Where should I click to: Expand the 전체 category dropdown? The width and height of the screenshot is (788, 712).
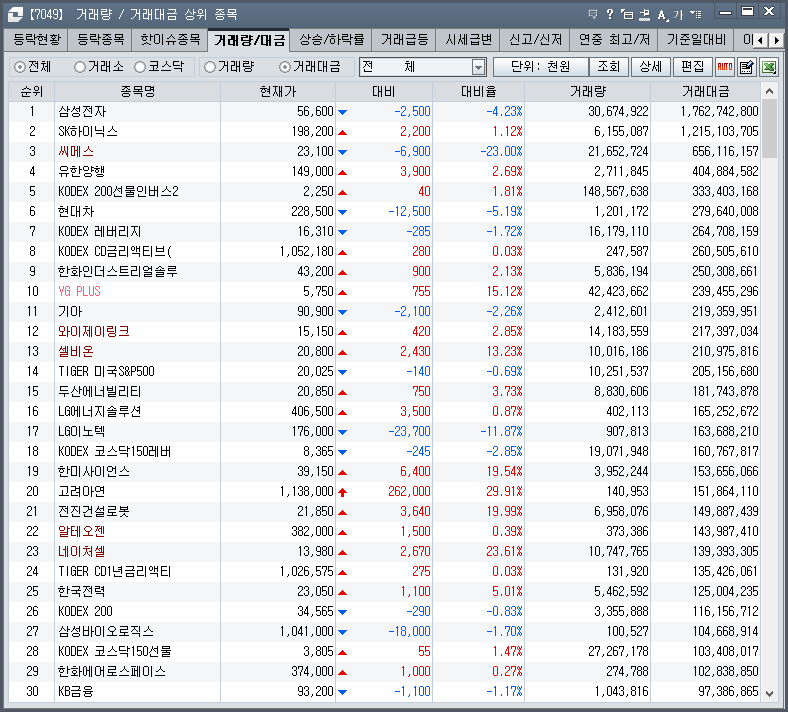point(478,67)
